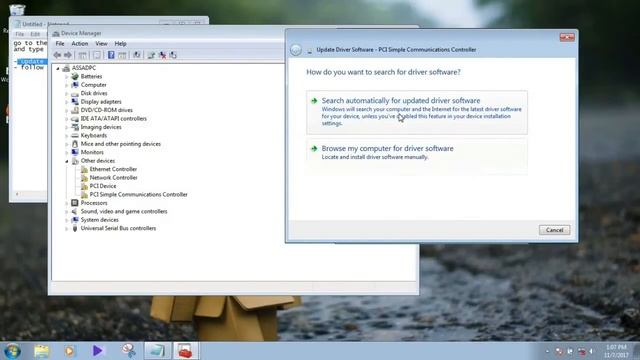This screenshot has width=640, height=360.
Task: Open File Explorer from the taskbar
Action: click(x=41, y=351)
